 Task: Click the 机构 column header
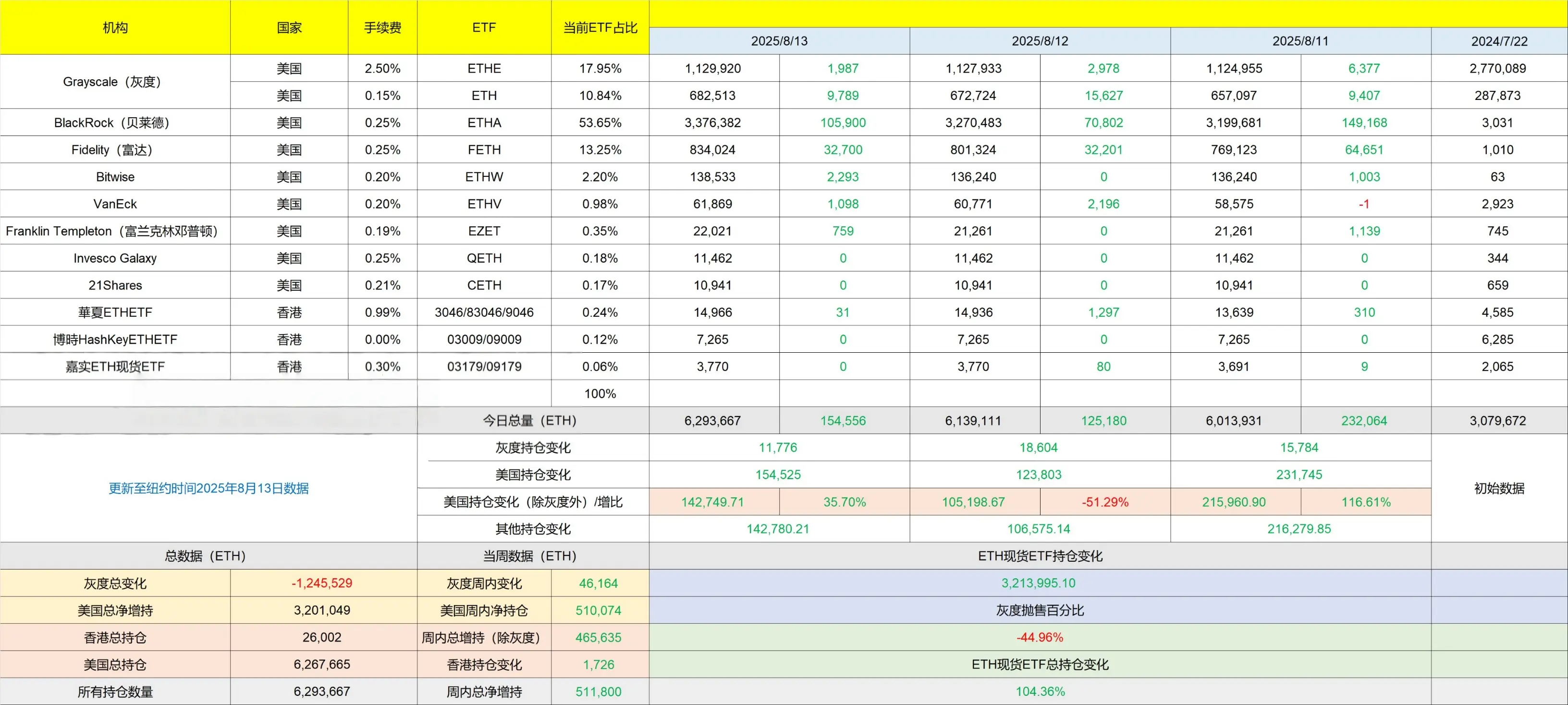point(115,27)
